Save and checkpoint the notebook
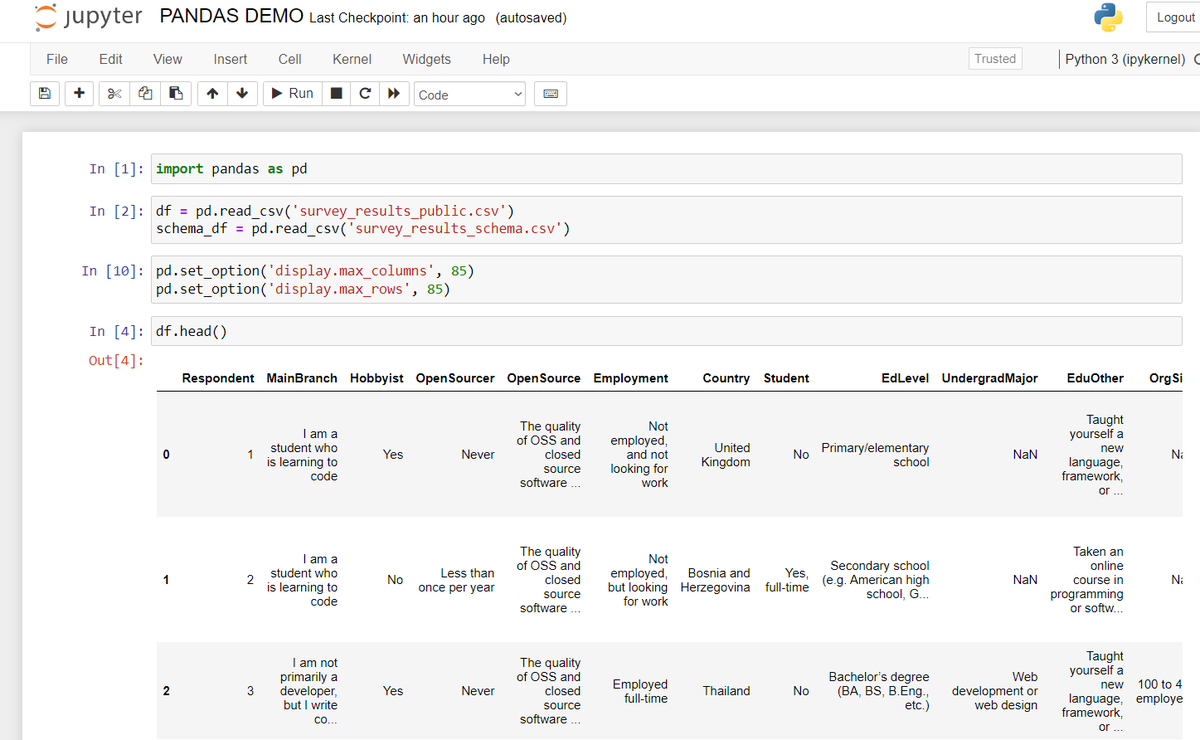The image size is (1200, 740). pos(44,94)
